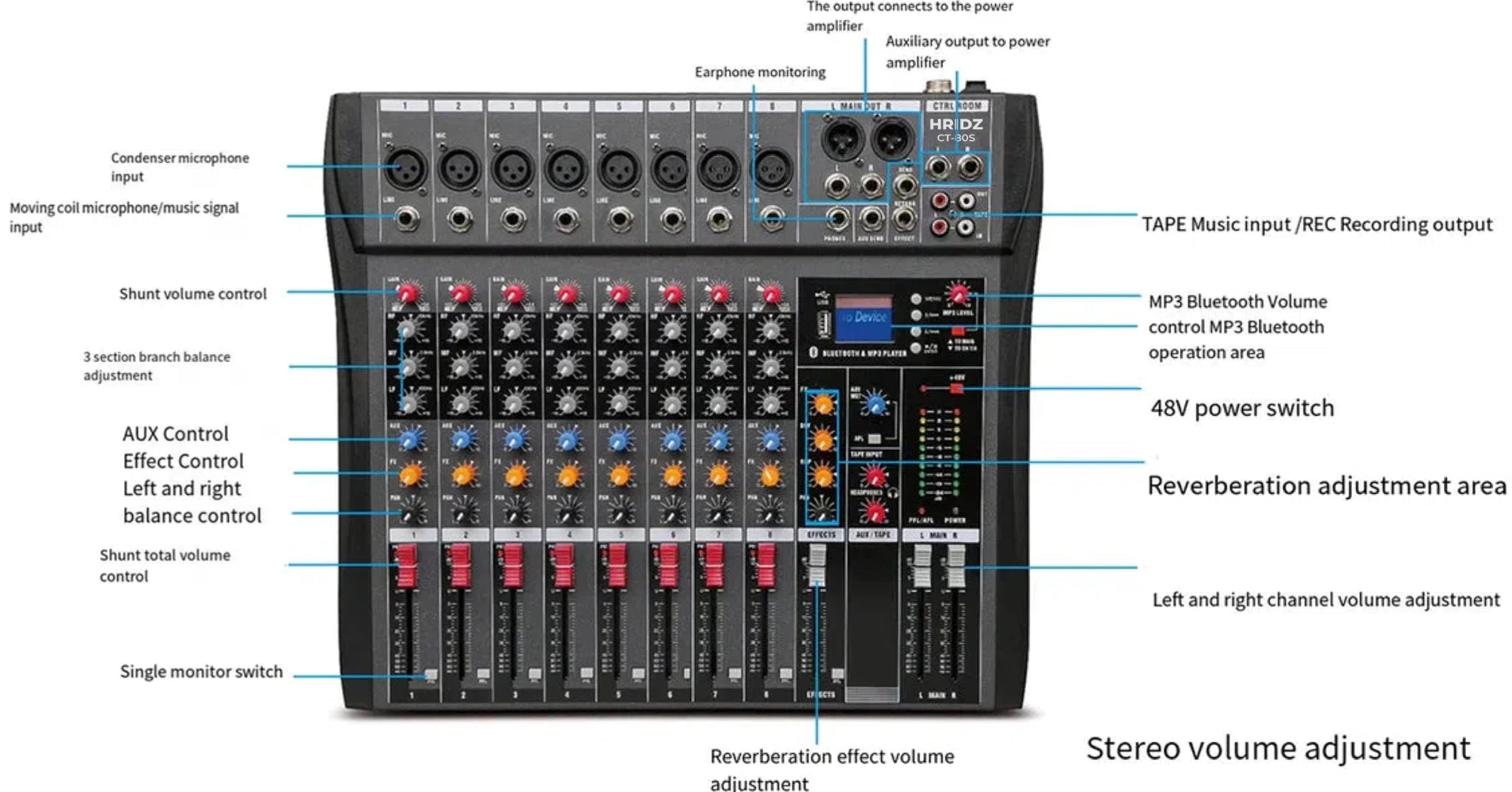Turn the red GAIN knob on channel 1
1512x792 pixels.
408,295
